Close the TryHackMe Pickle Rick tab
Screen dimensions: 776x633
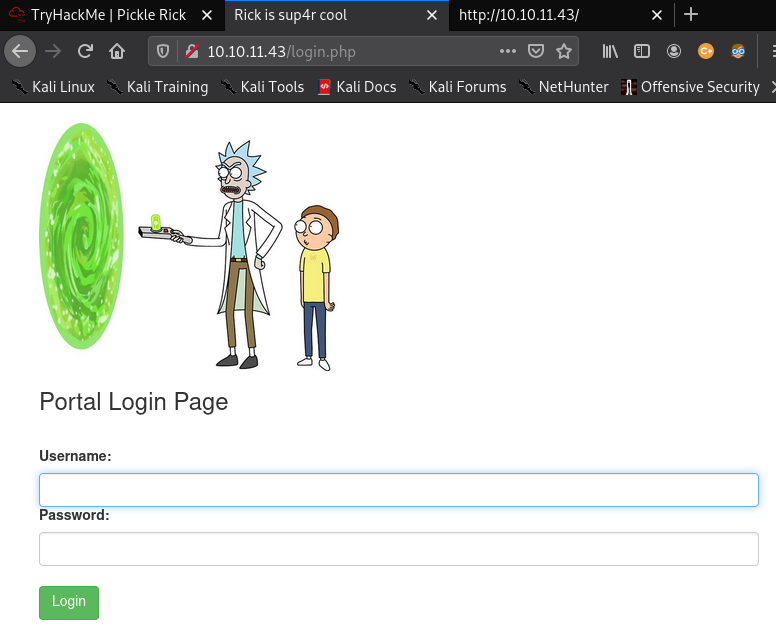[207, 15]
